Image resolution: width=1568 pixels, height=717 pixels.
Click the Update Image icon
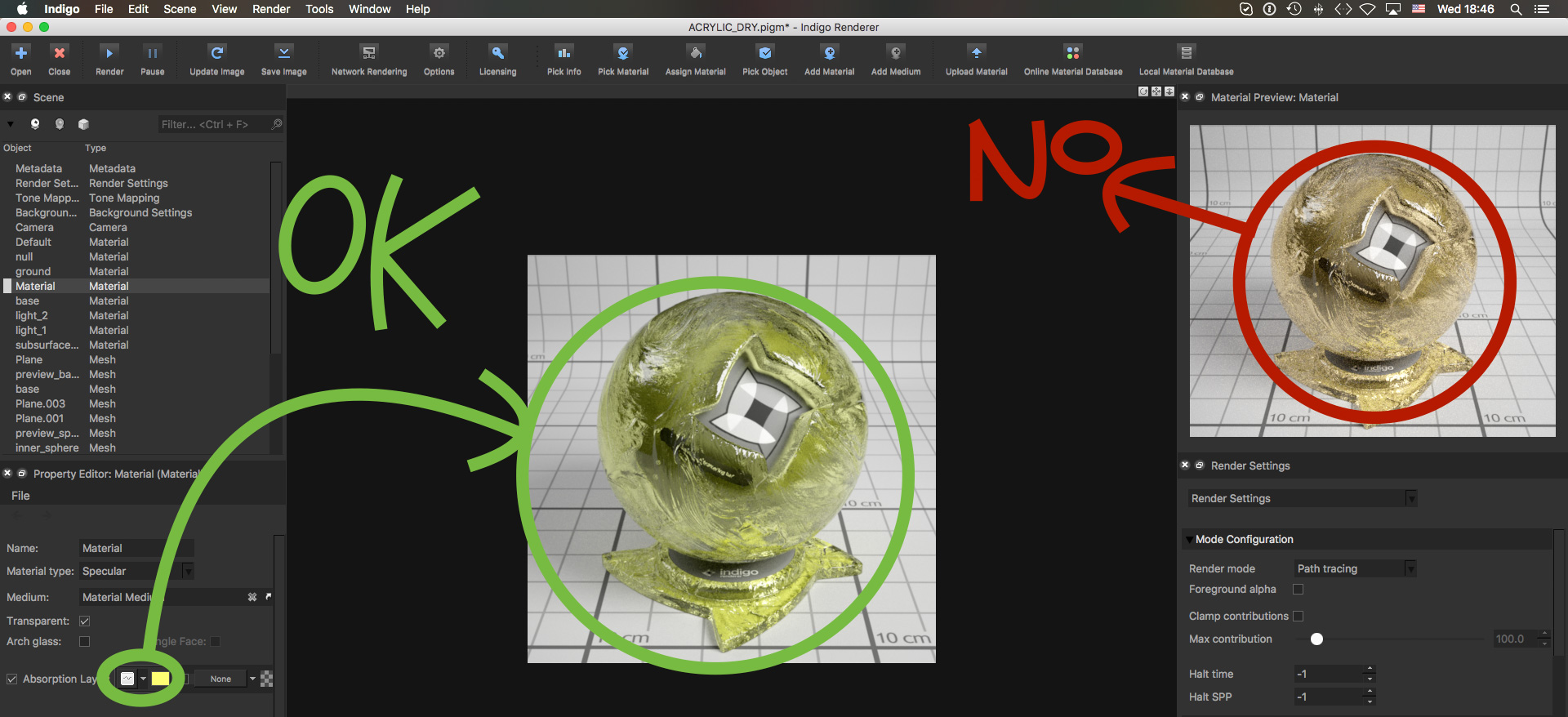pyautogui.click(x=216, y=53)
